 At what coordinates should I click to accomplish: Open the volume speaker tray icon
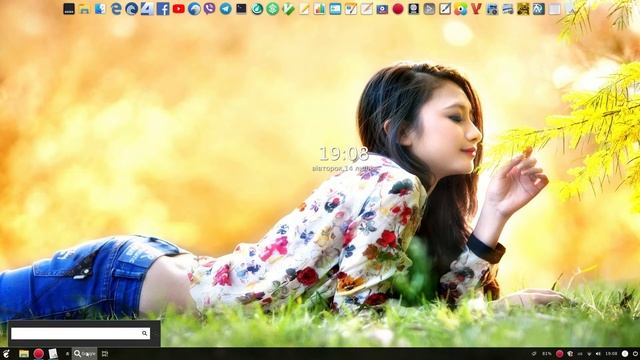point(598,354)
